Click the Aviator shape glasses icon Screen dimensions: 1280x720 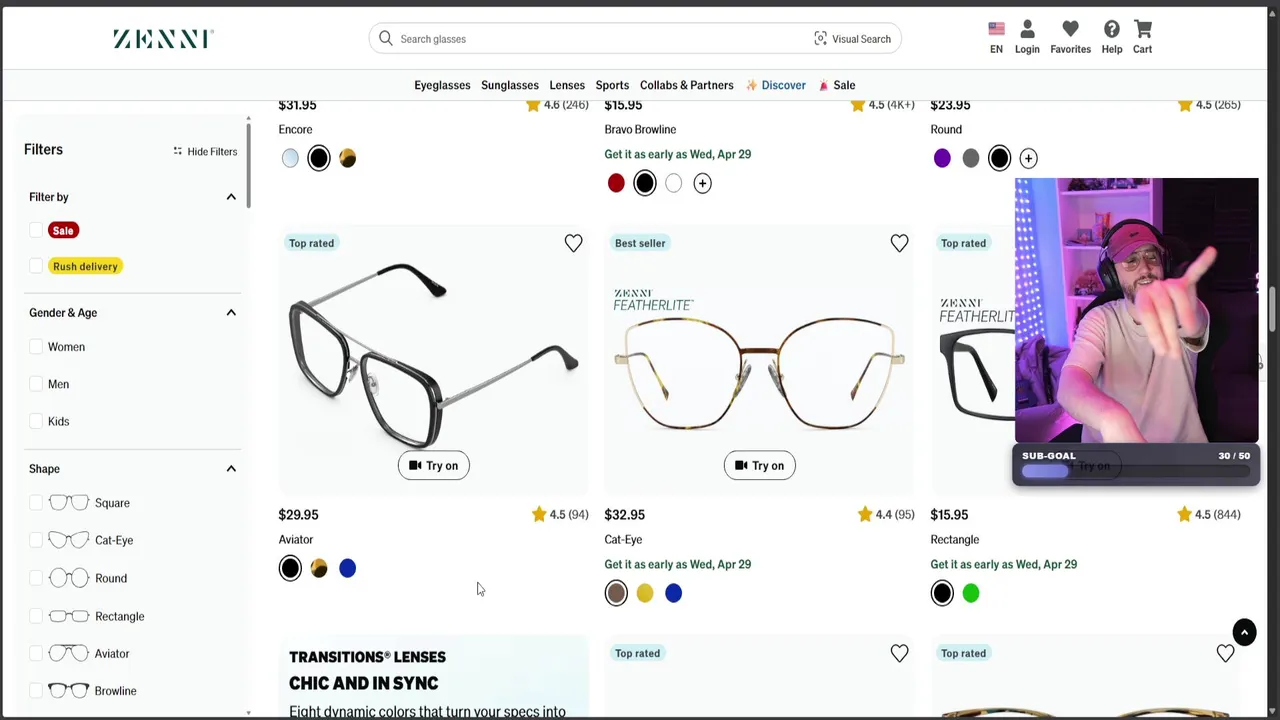tap(69, 653)
